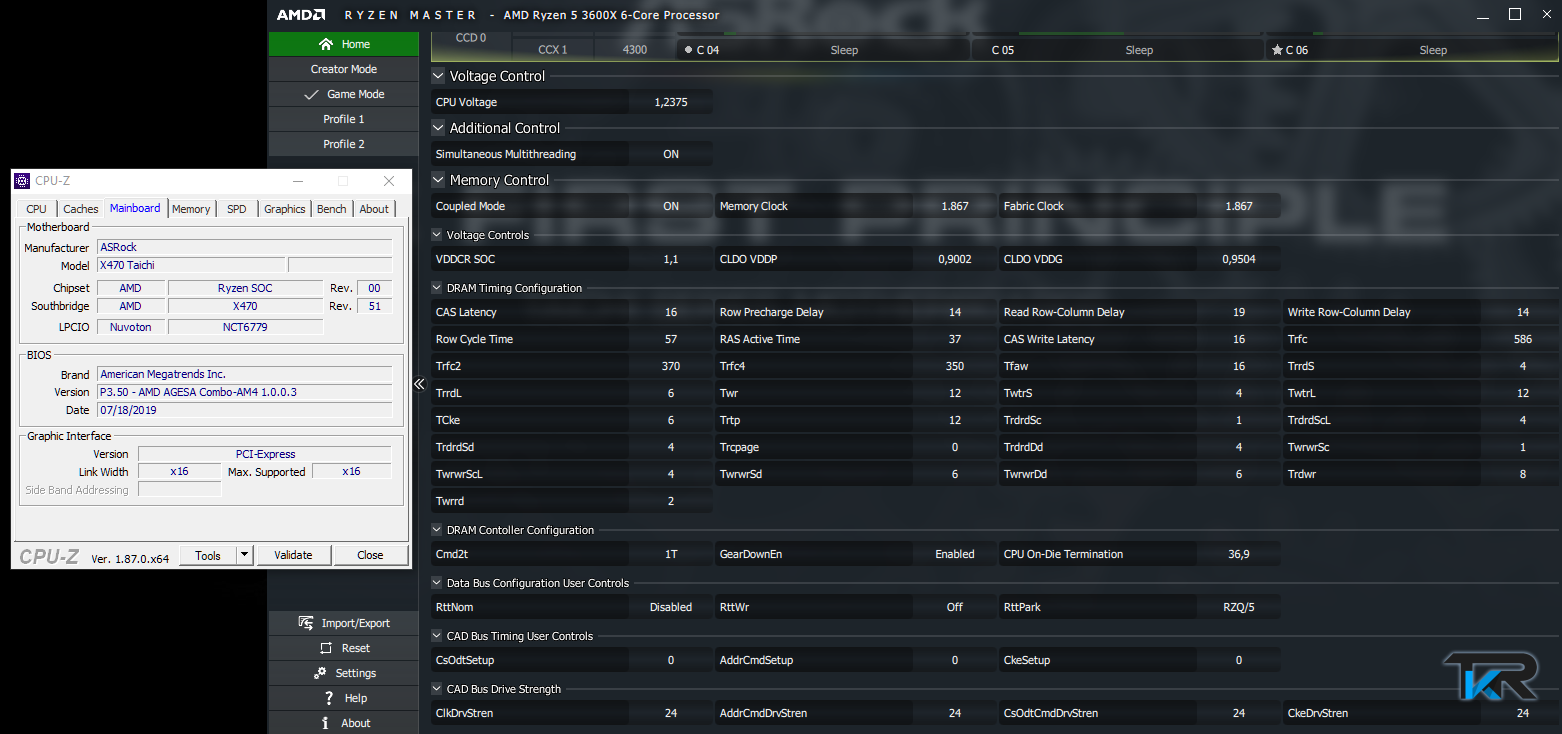Switch to the Caches tab in CPU-Z
Image resolution: width=1562 pixels, height=734 pixels.
(81, 209)
